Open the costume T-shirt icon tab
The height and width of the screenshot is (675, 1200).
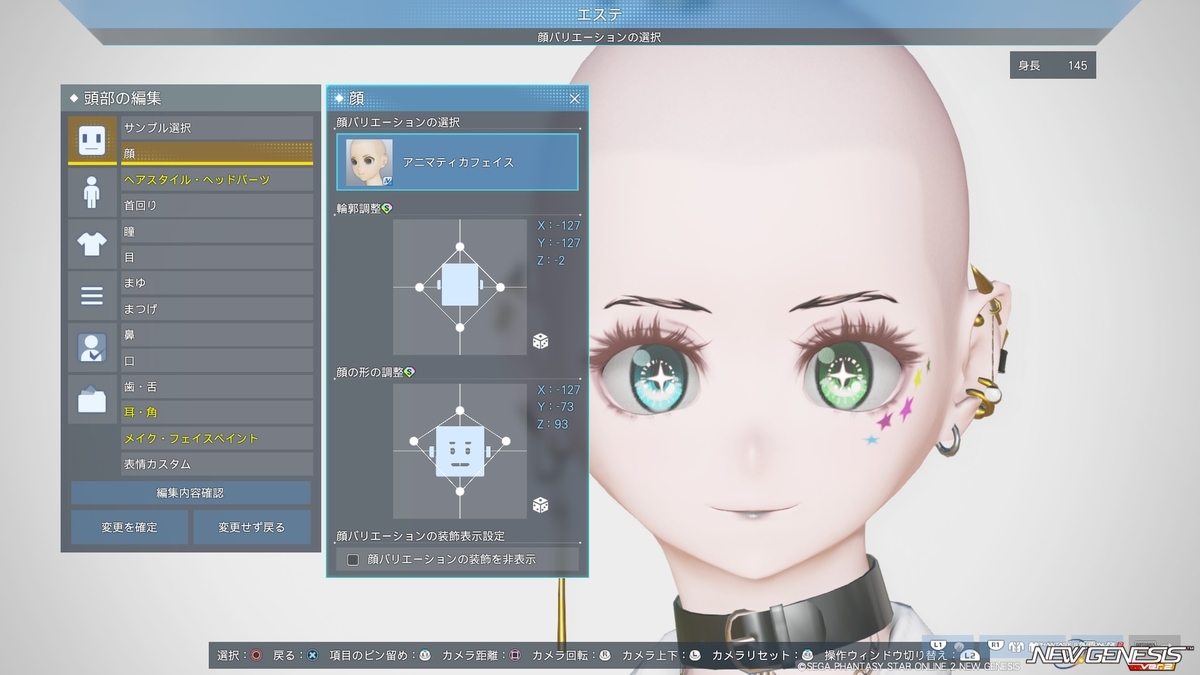[92, 244]
